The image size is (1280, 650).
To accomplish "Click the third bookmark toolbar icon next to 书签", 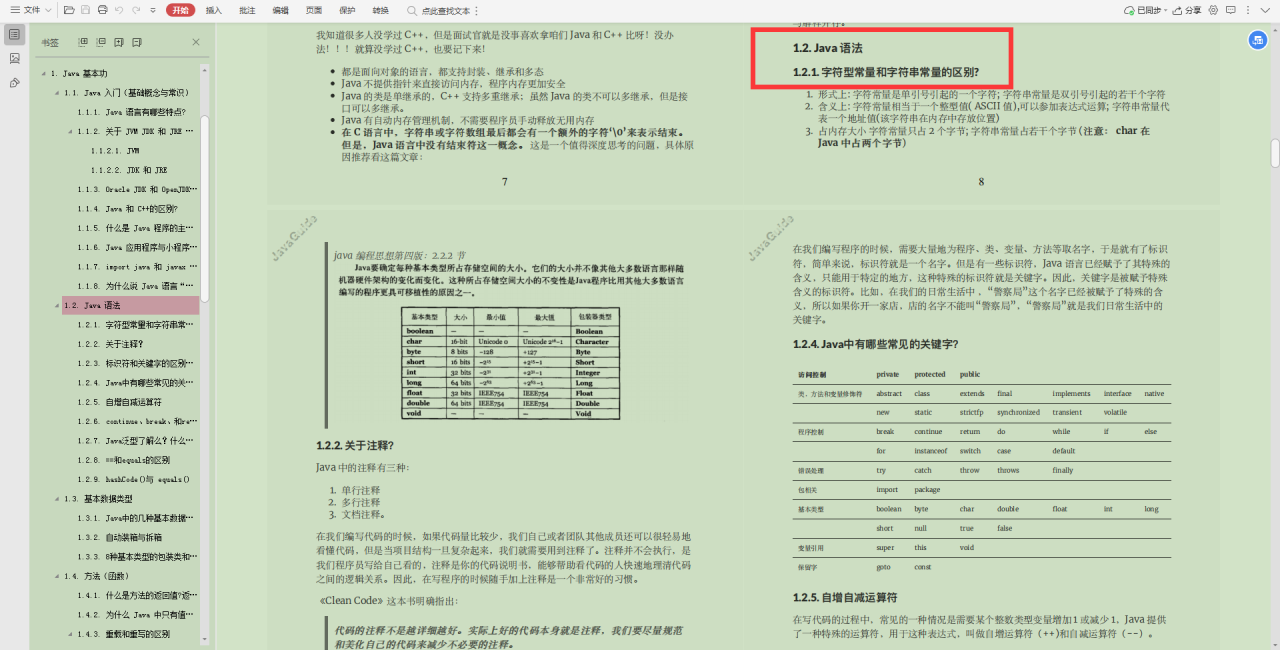I will pyautogui.click(x=119, y=43).
